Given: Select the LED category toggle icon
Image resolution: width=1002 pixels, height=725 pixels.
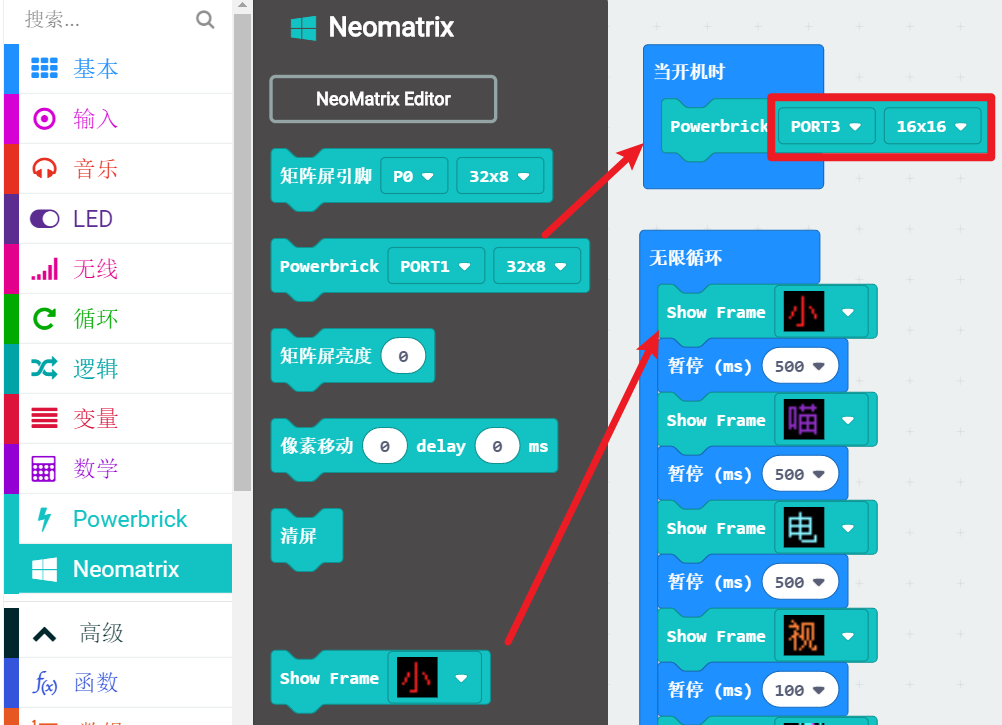Looking at the screenshot, I should 44,218.
